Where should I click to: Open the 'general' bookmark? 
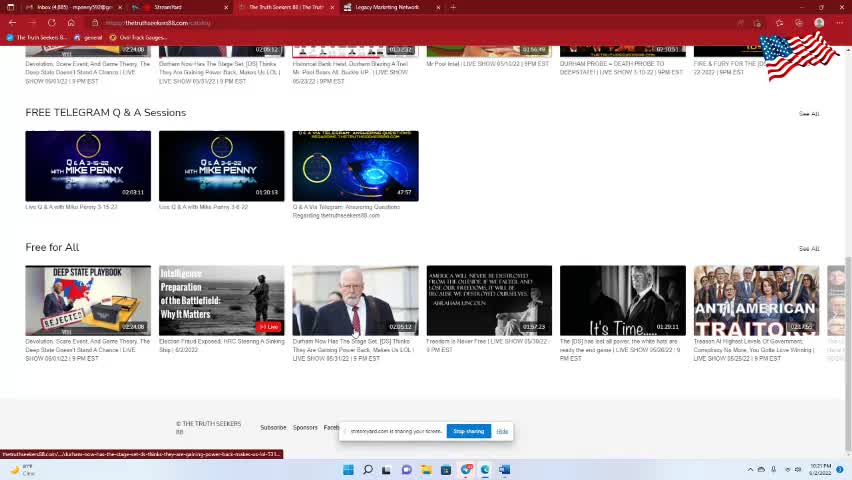pyautogui.click(x=88, y=38)
